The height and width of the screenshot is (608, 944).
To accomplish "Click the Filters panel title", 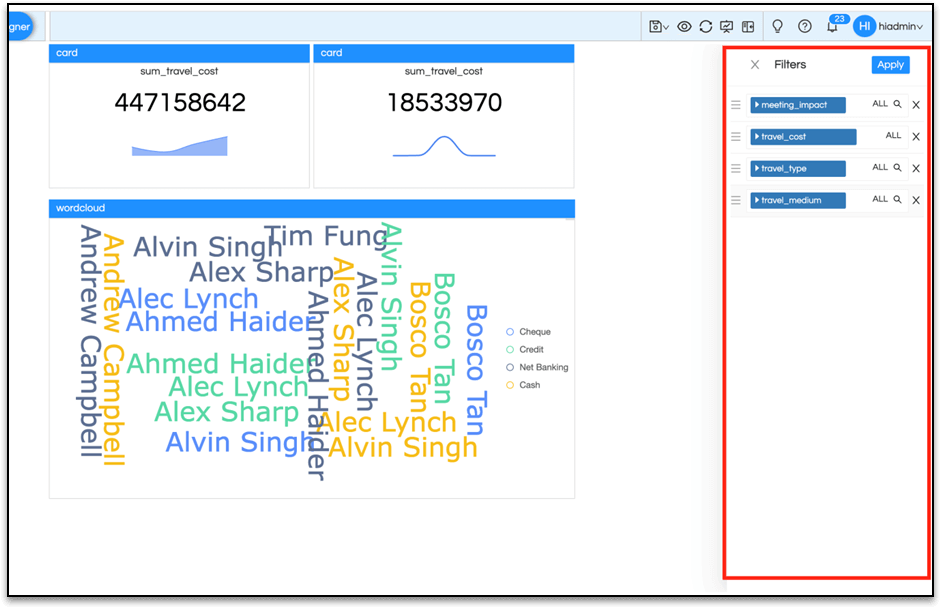I will (790, 64).
